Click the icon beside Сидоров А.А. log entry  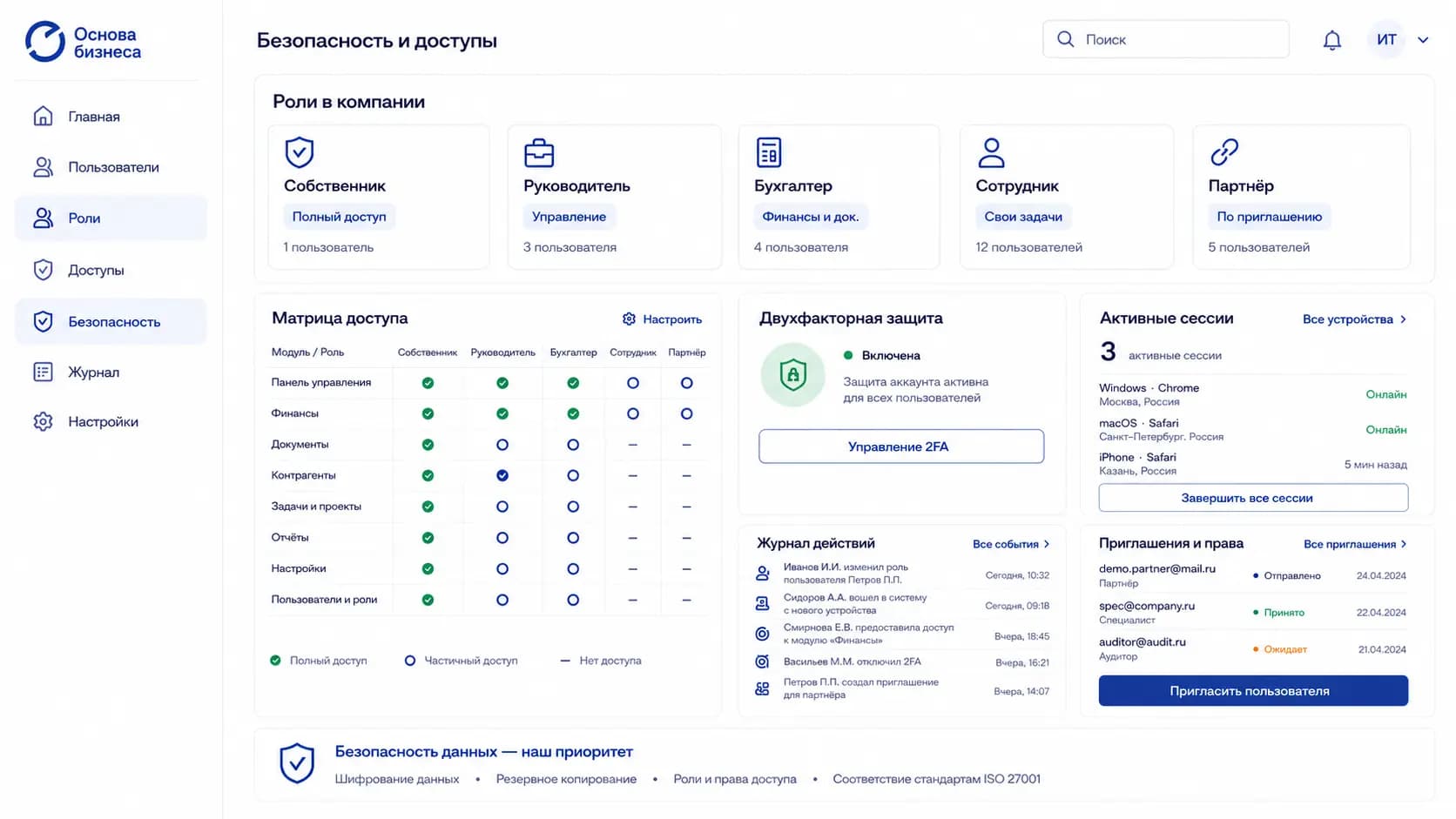[x=762, y=604]
